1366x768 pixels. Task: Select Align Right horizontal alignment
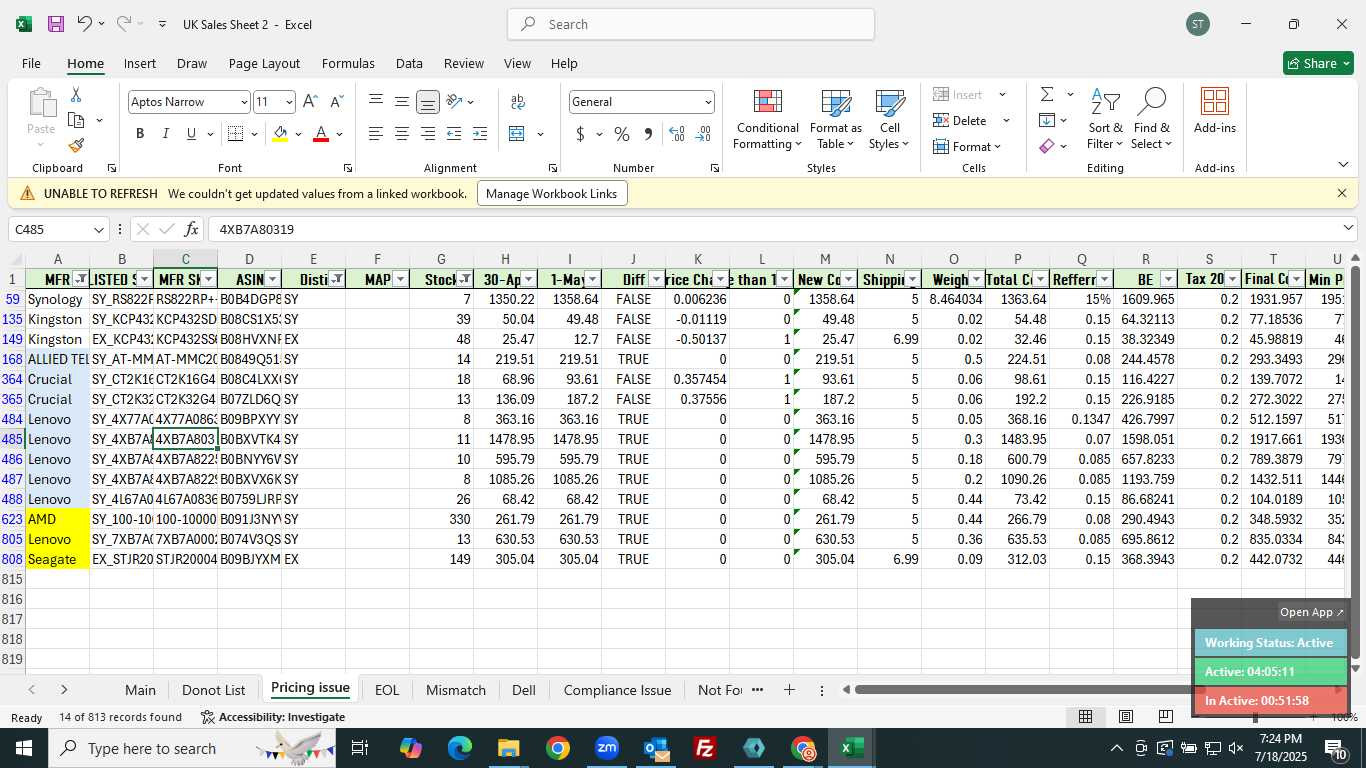tap(428, 134)
